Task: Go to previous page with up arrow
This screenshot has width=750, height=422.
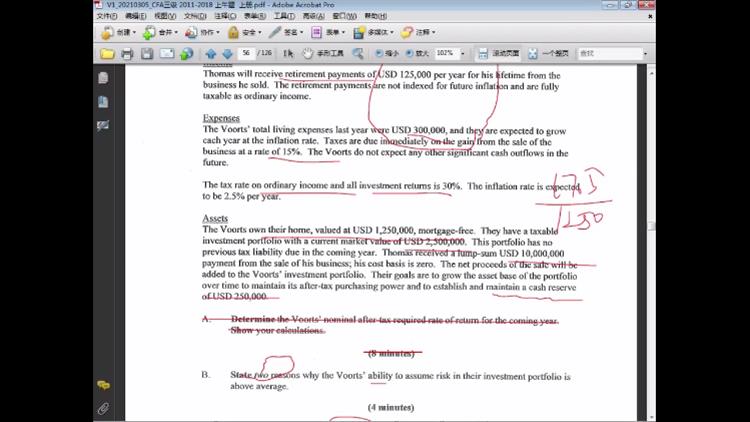Action: (210, 53)
